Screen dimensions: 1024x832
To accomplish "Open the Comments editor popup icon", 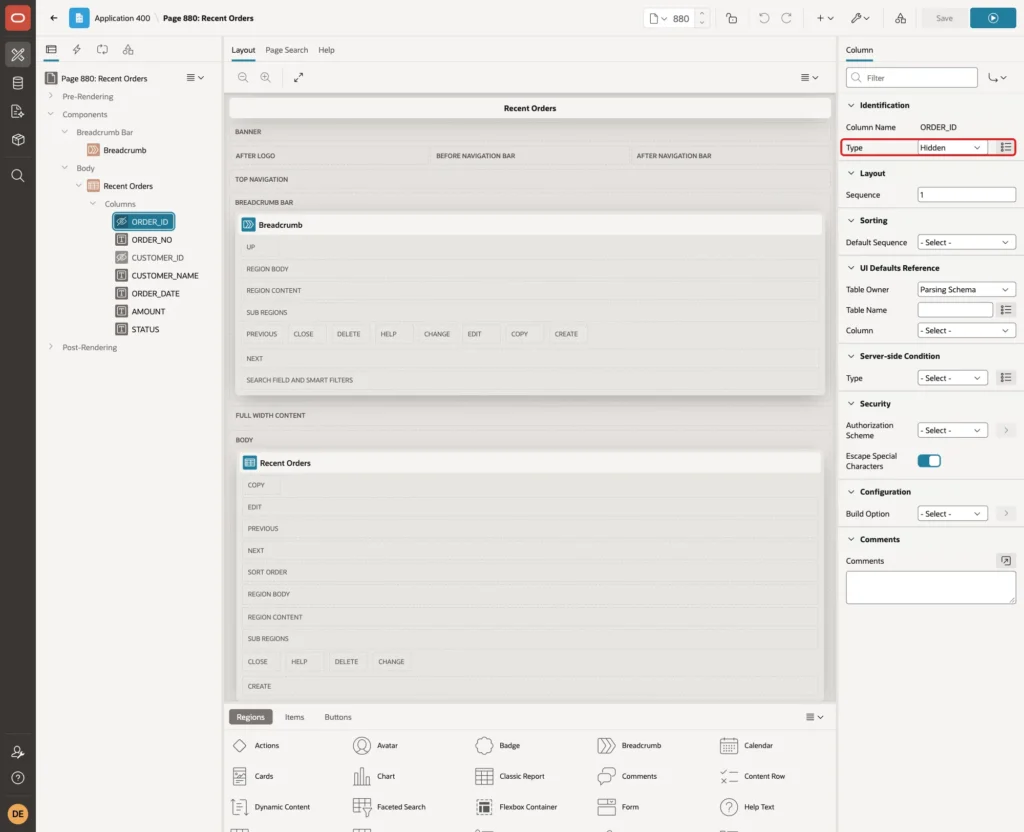I will tap(1006, 560).
